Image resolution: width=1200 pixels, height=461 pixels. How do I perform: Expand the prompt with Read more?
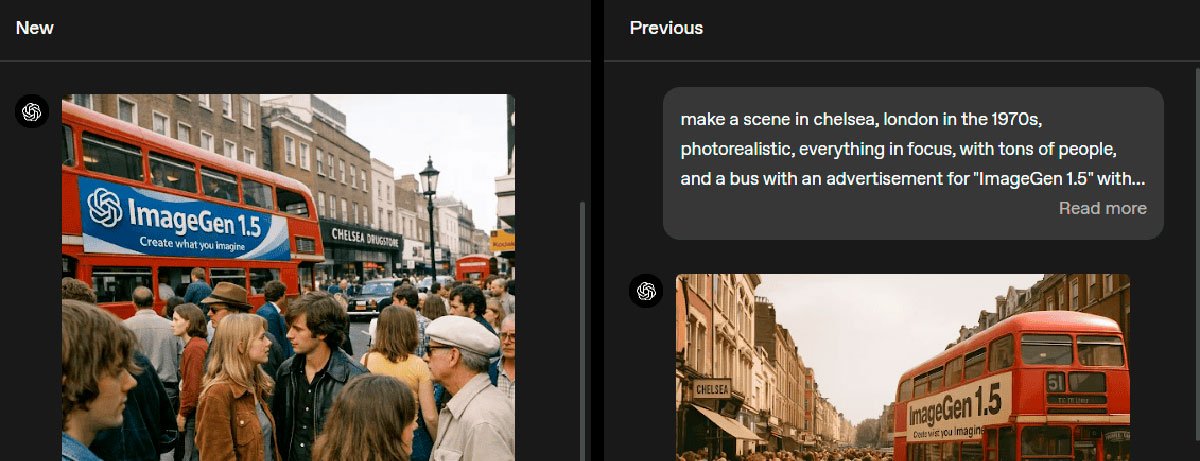coord(1102,208)
